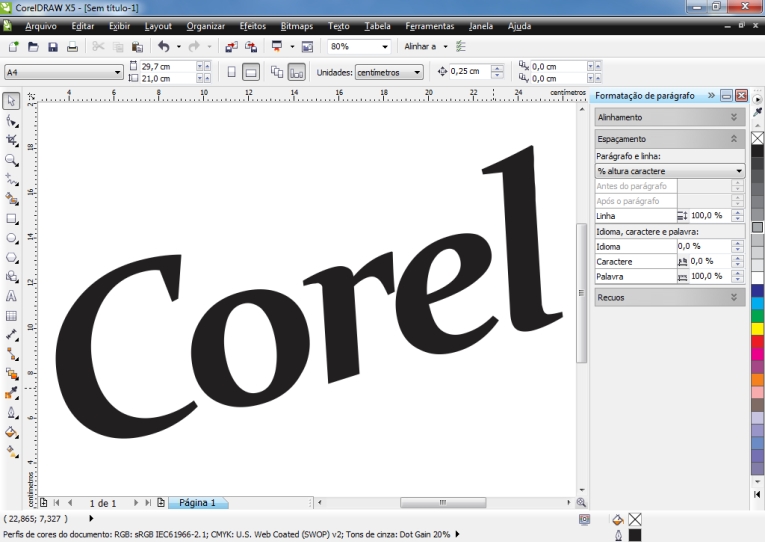765x542 pixels.
Task: Select the Ellipse tool
Action: click(11, 238)
